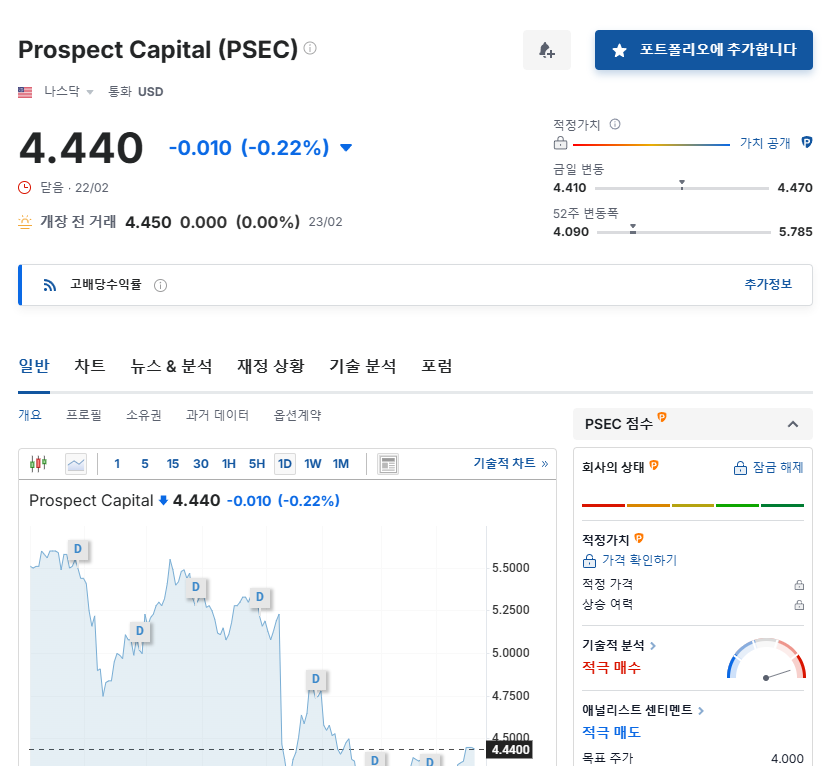Click the first D dividend marker on chart
Viewport: 833px width, 766px height.
pos(78,549)
